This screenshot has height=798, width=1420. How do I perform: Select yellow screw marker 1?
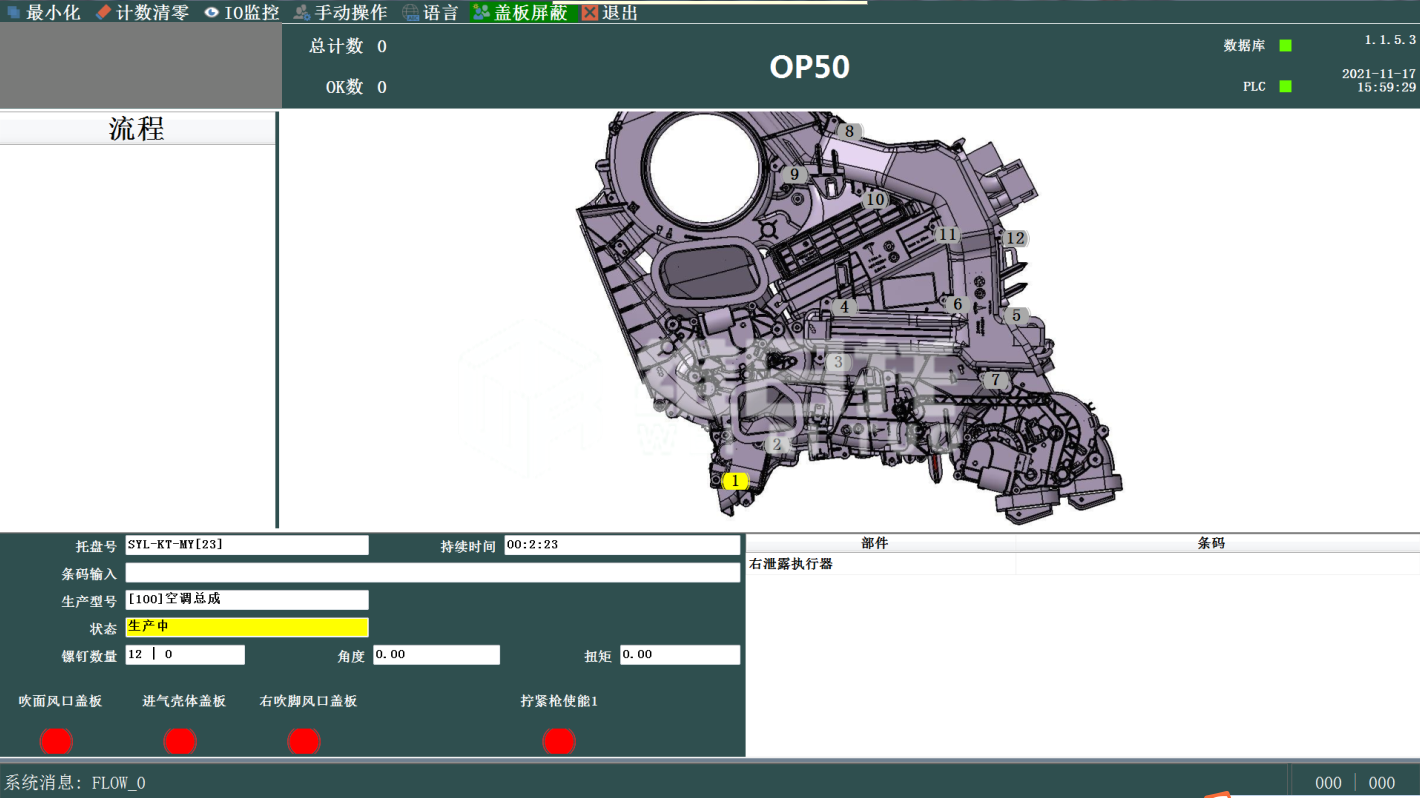735,481
